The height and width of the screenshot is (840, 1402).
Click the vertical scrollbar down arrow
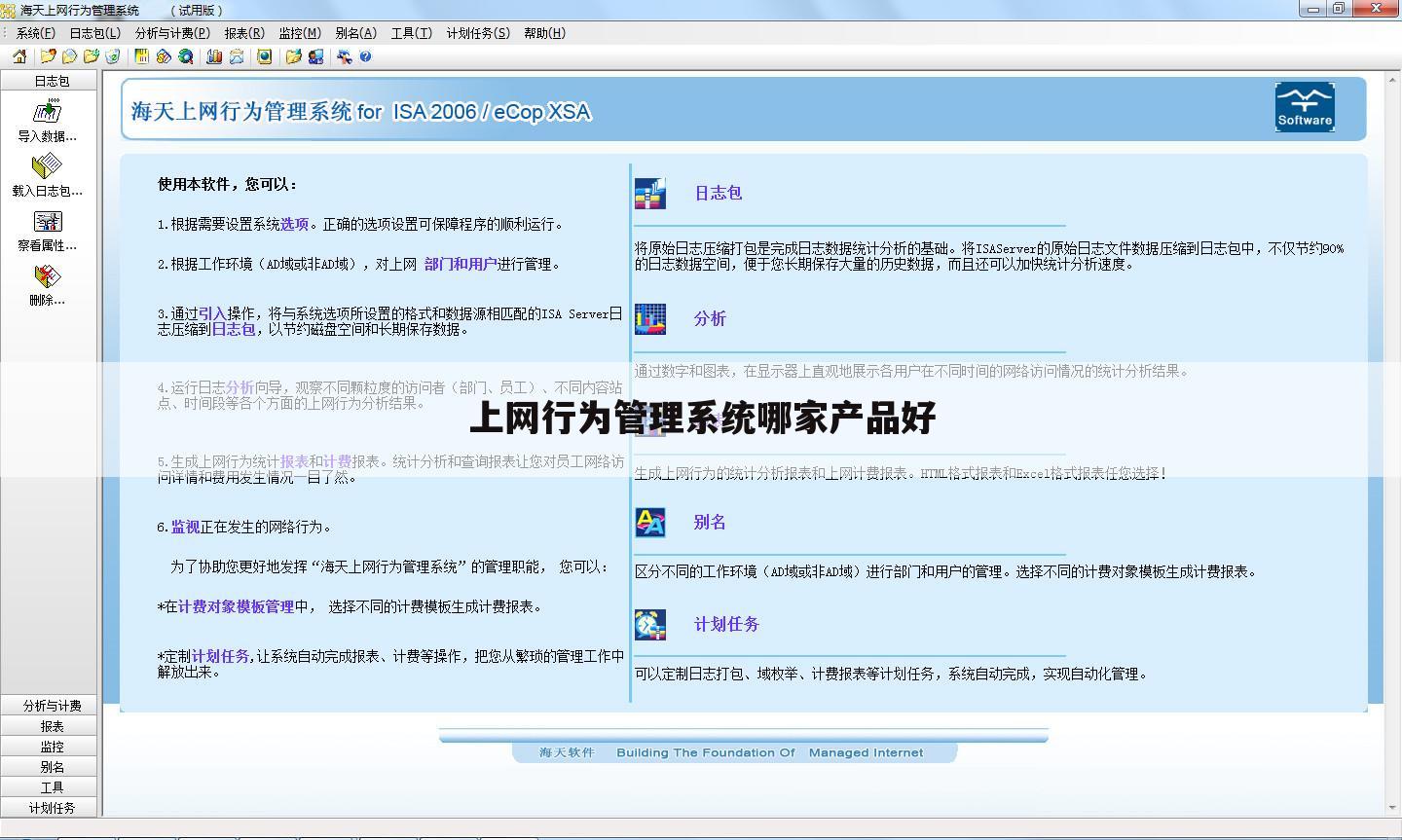click(x=1393, y=808)
